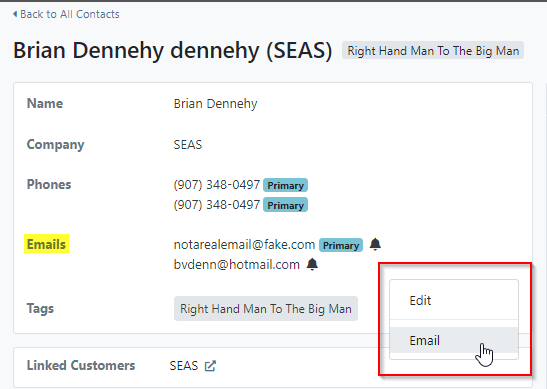
Task: Click the Right Hand Man tag in Tags row
Action: click(x=265, y=309)
